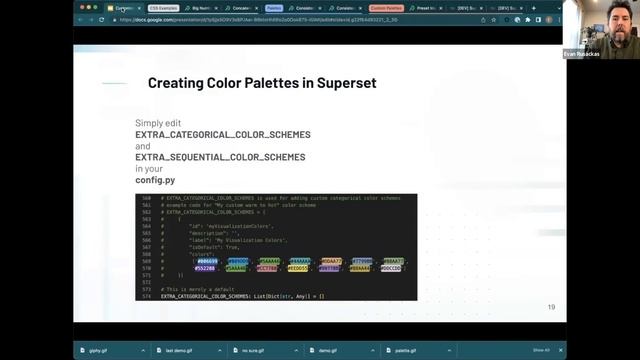This screenshot has width=640, height=360.
Task: Click the #EEDD55 yellow color chip
Action: [298, 268]
